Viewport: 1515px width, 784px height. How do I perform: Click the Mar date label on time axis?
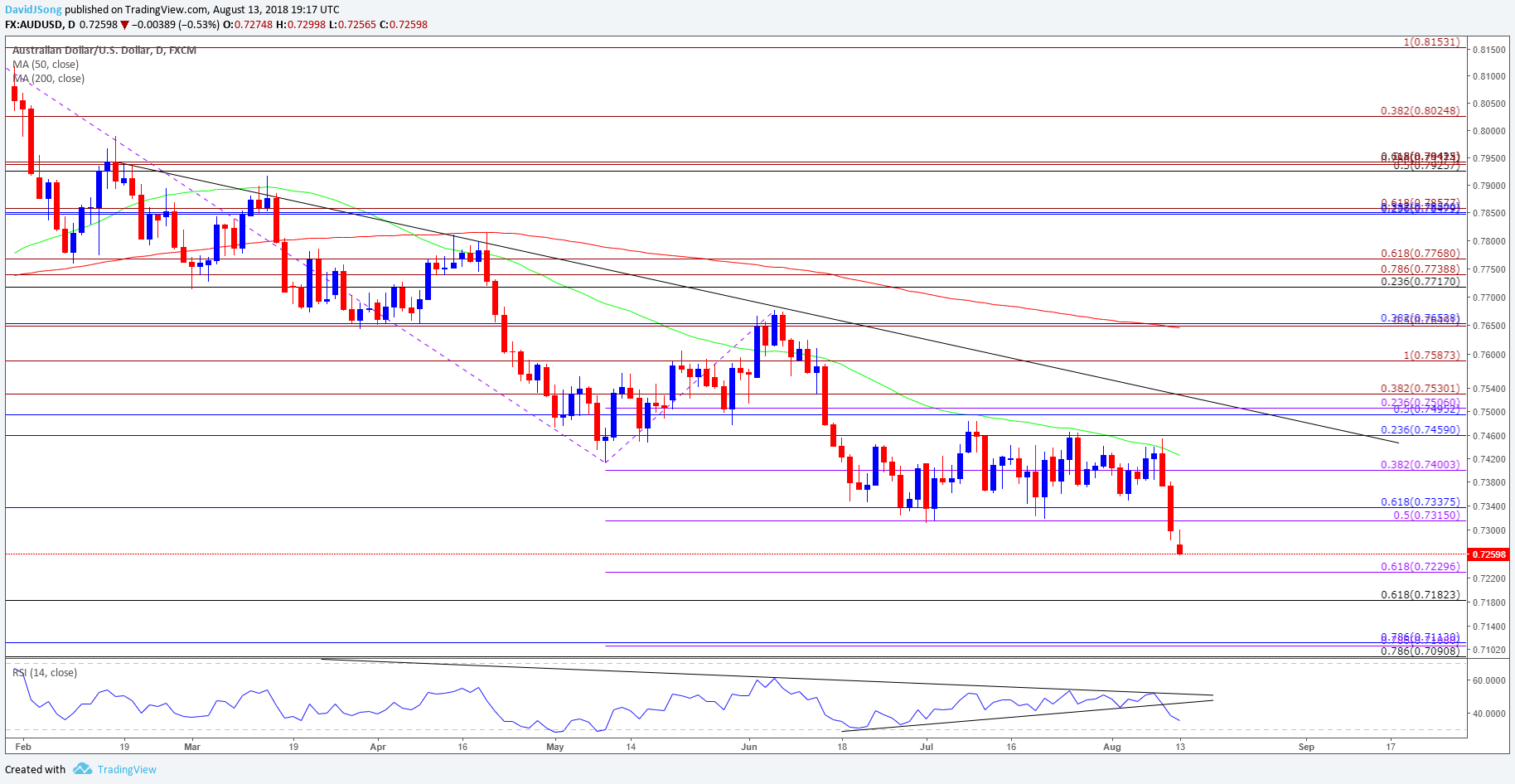point(192,747)
